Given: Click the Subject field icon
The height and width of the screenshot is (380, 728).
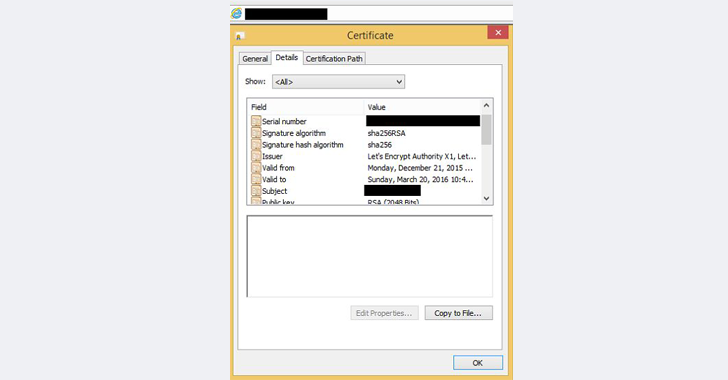Looking at the screenshot, I should 256,191.
